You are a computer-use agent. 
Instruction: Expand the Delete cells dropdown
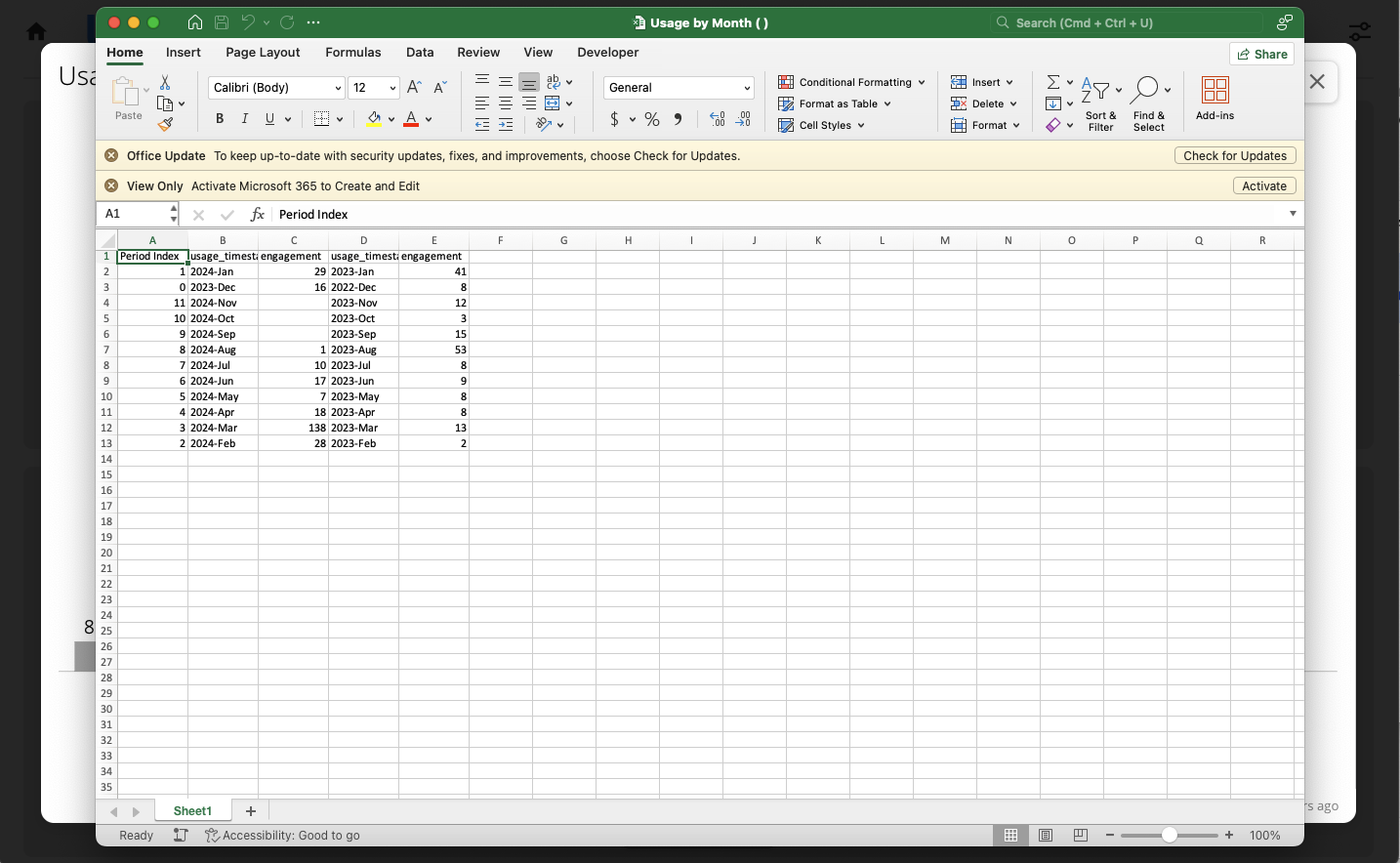(1013, 103)
